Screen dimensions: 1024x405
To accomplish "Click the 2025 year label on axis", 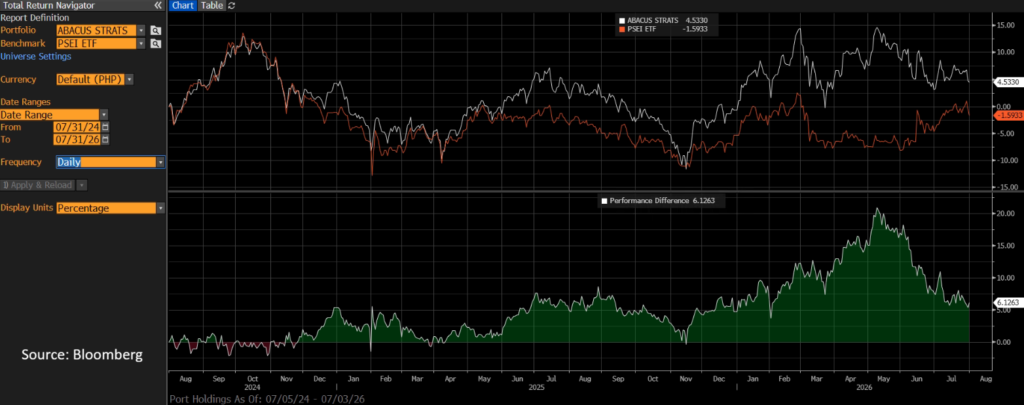I will tap(536, 387).
